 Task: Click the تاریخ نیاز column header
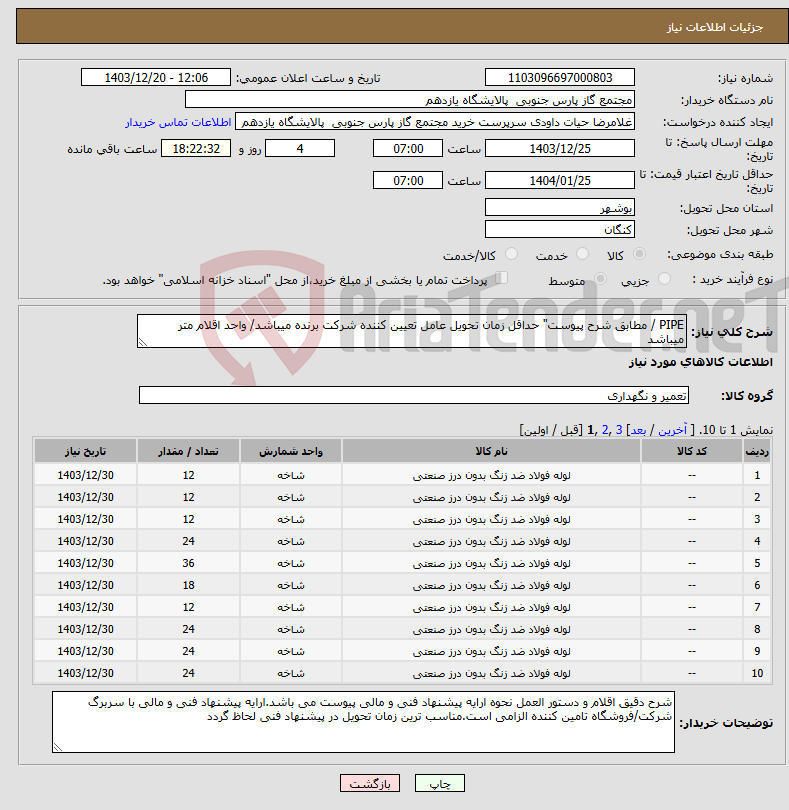(85, 451)
